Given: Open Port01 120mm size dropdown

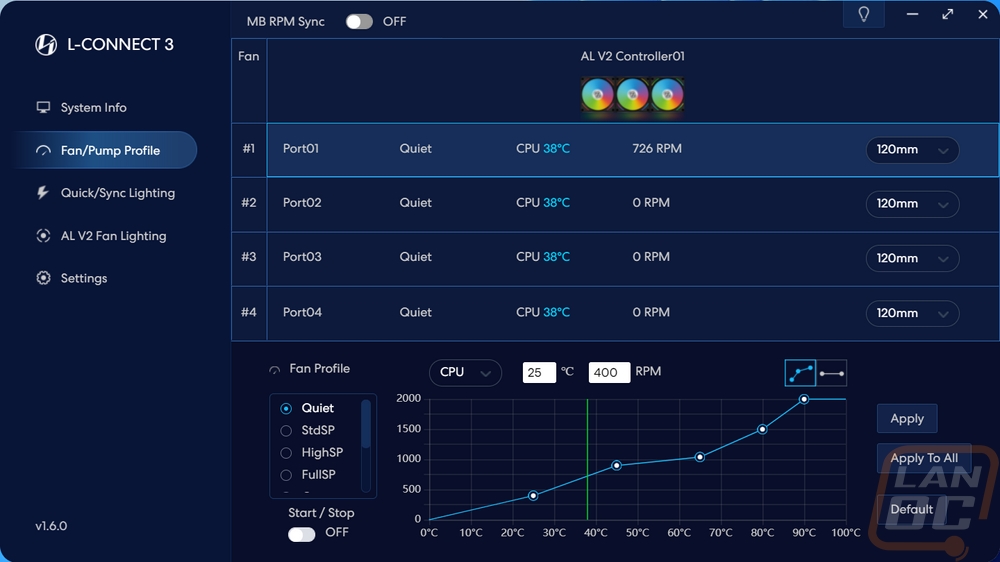Looking at the screenshot, I should tap(912, 150).
